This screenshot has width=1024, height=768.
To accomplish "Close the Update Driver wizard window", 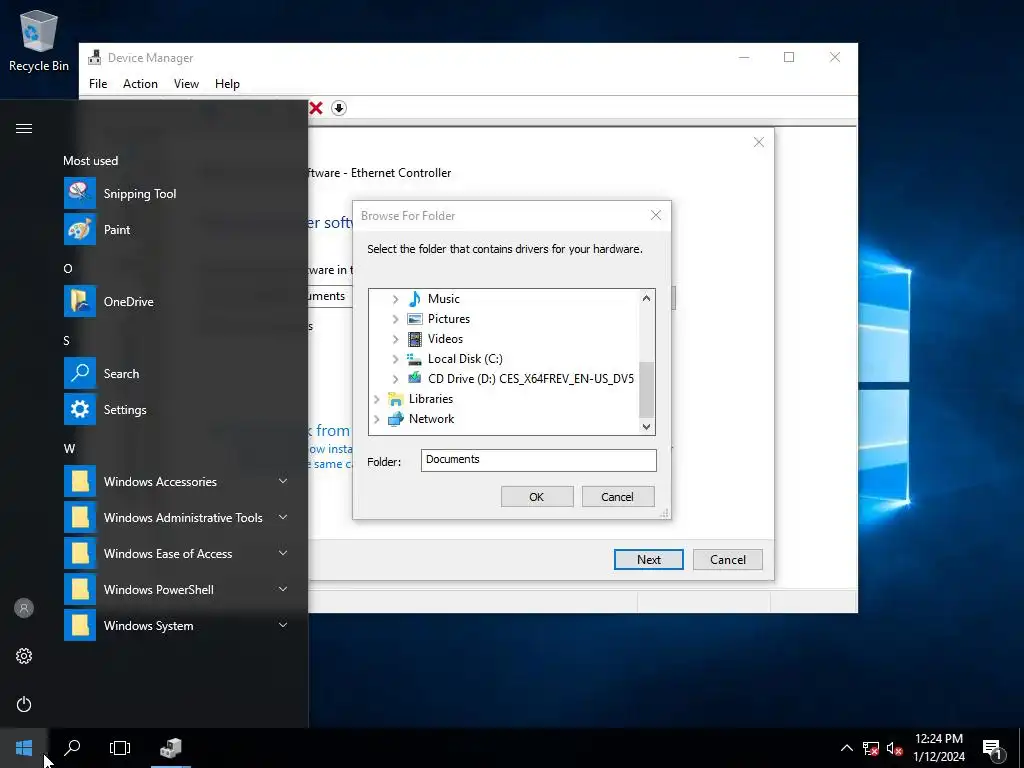I will (x=758, y=142).
